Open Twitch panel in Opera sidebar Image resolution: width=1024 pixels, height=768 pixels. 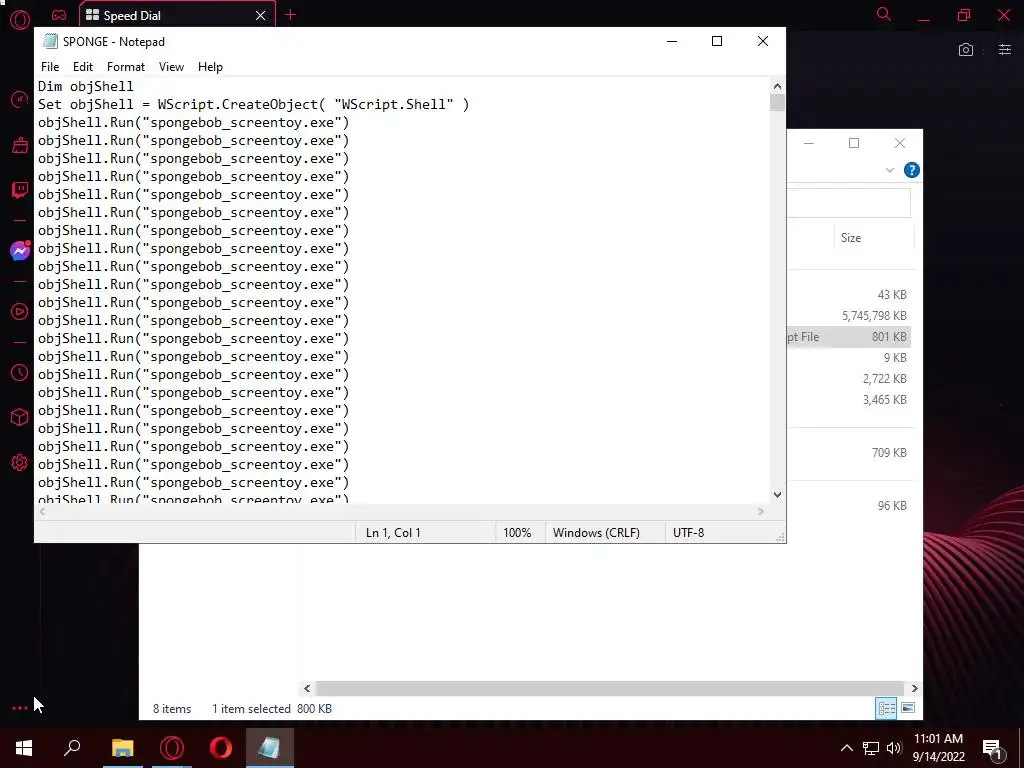(x=20, y=190)
